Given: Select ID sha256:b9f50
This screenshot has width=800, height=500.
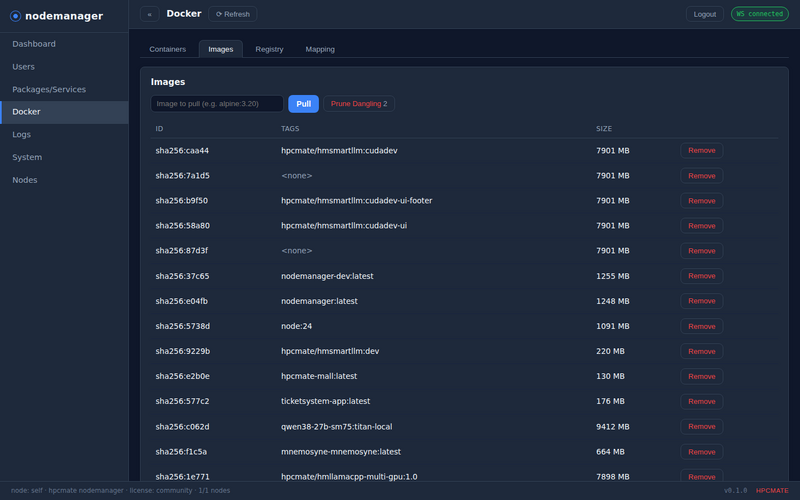Looking at the screenshot, I should pos(182,201).
